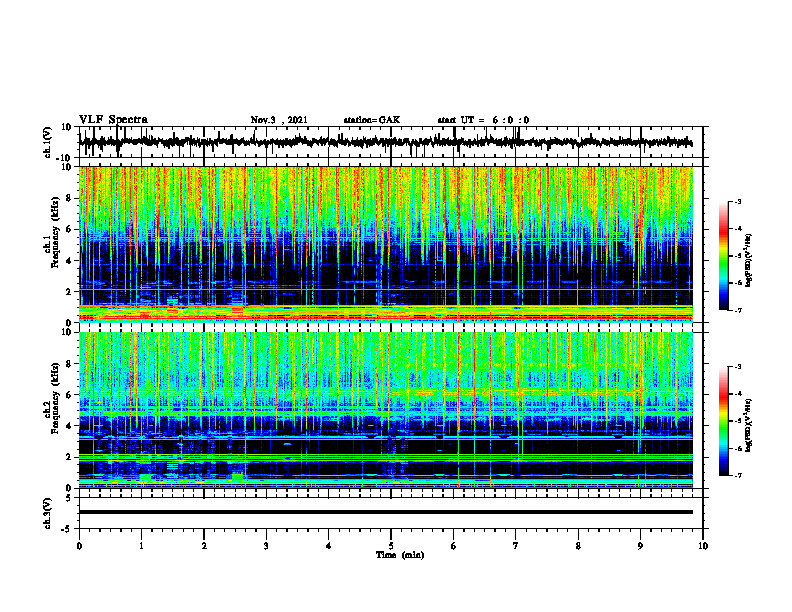
Task: Click the "1" tick on the time axis
Action: [141, 546]
